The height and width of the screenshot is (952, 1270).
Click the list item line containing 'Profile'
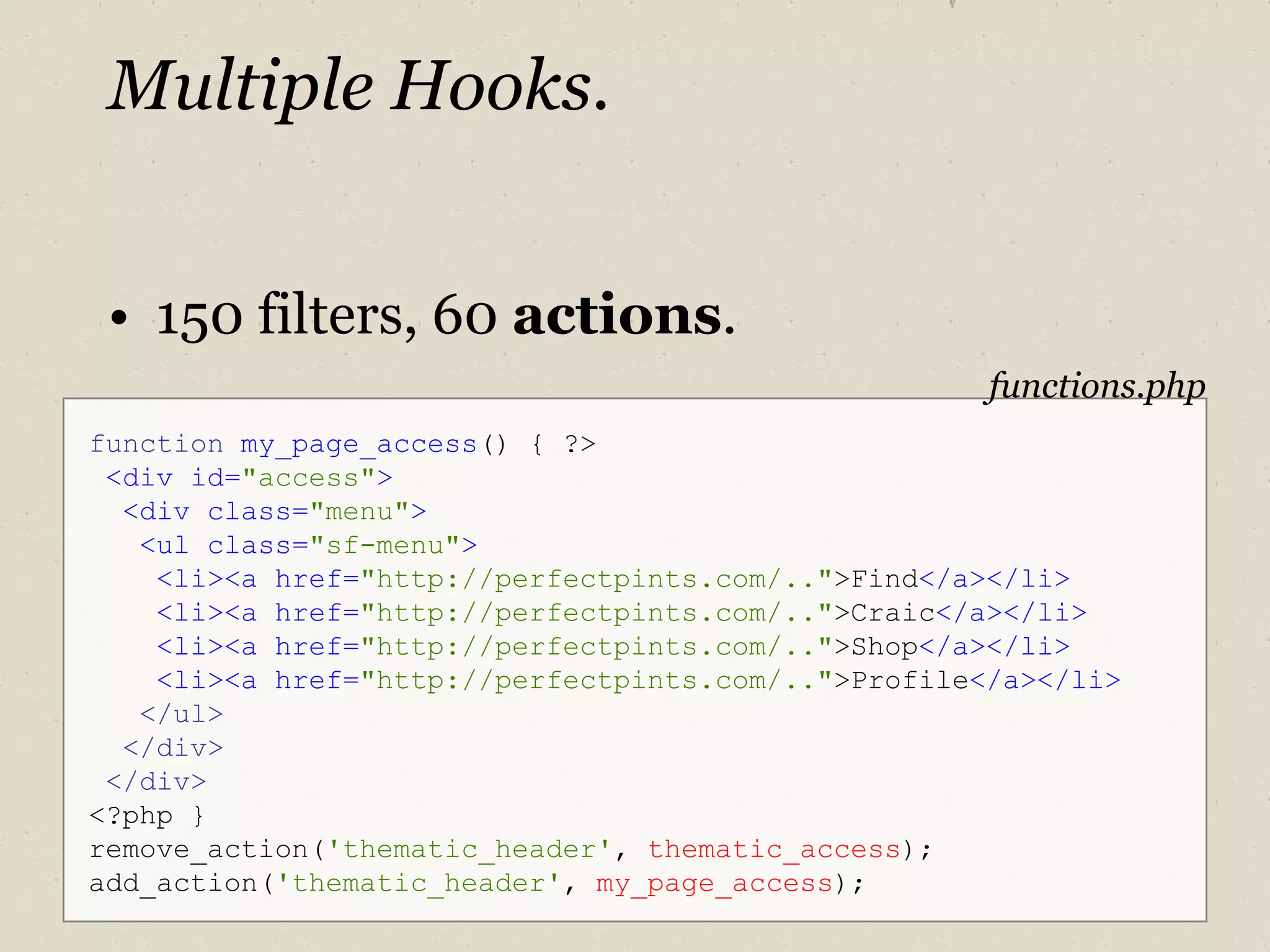(639, 681)
